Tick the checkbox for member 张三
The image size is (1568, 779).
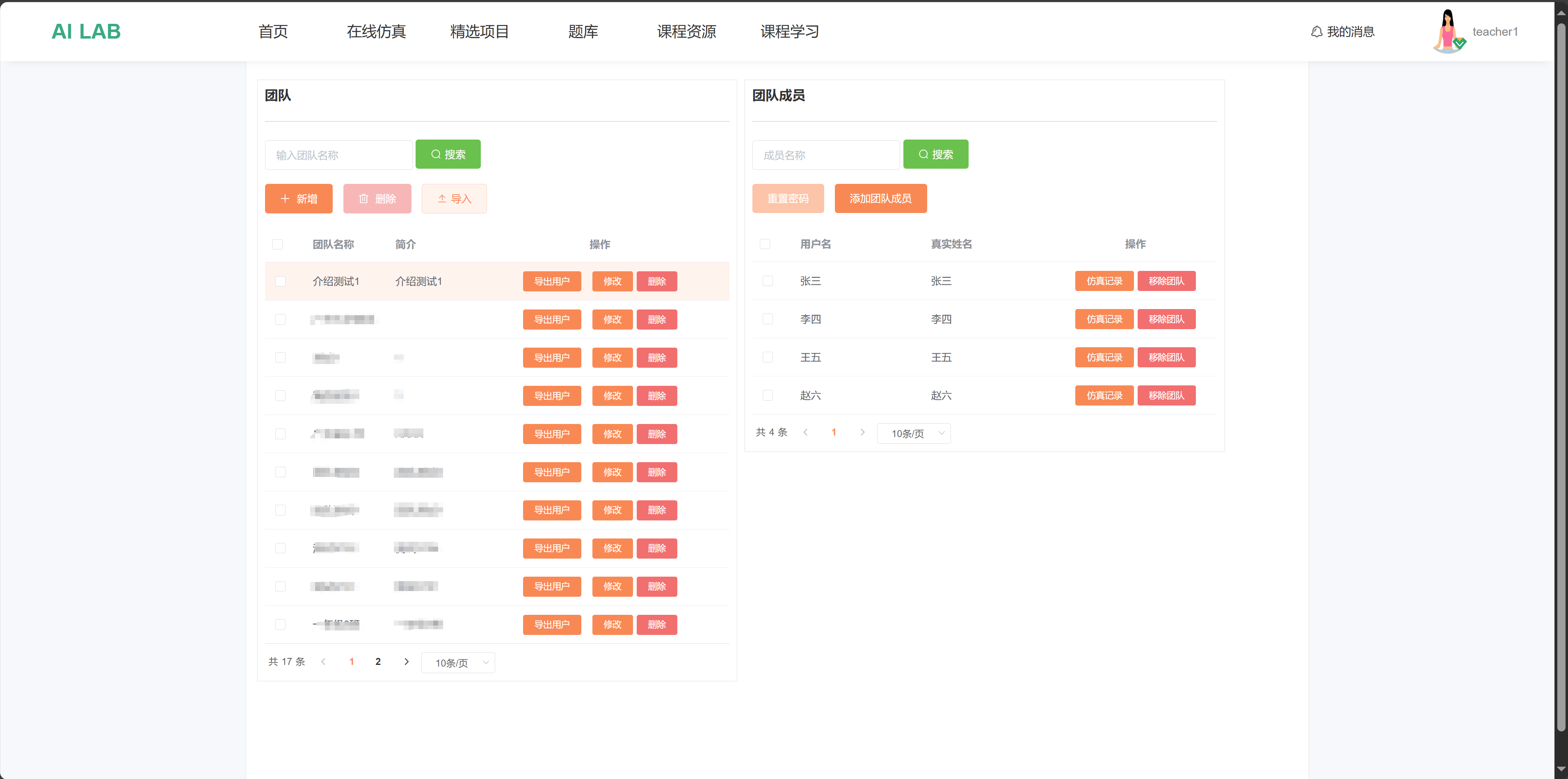768,282
